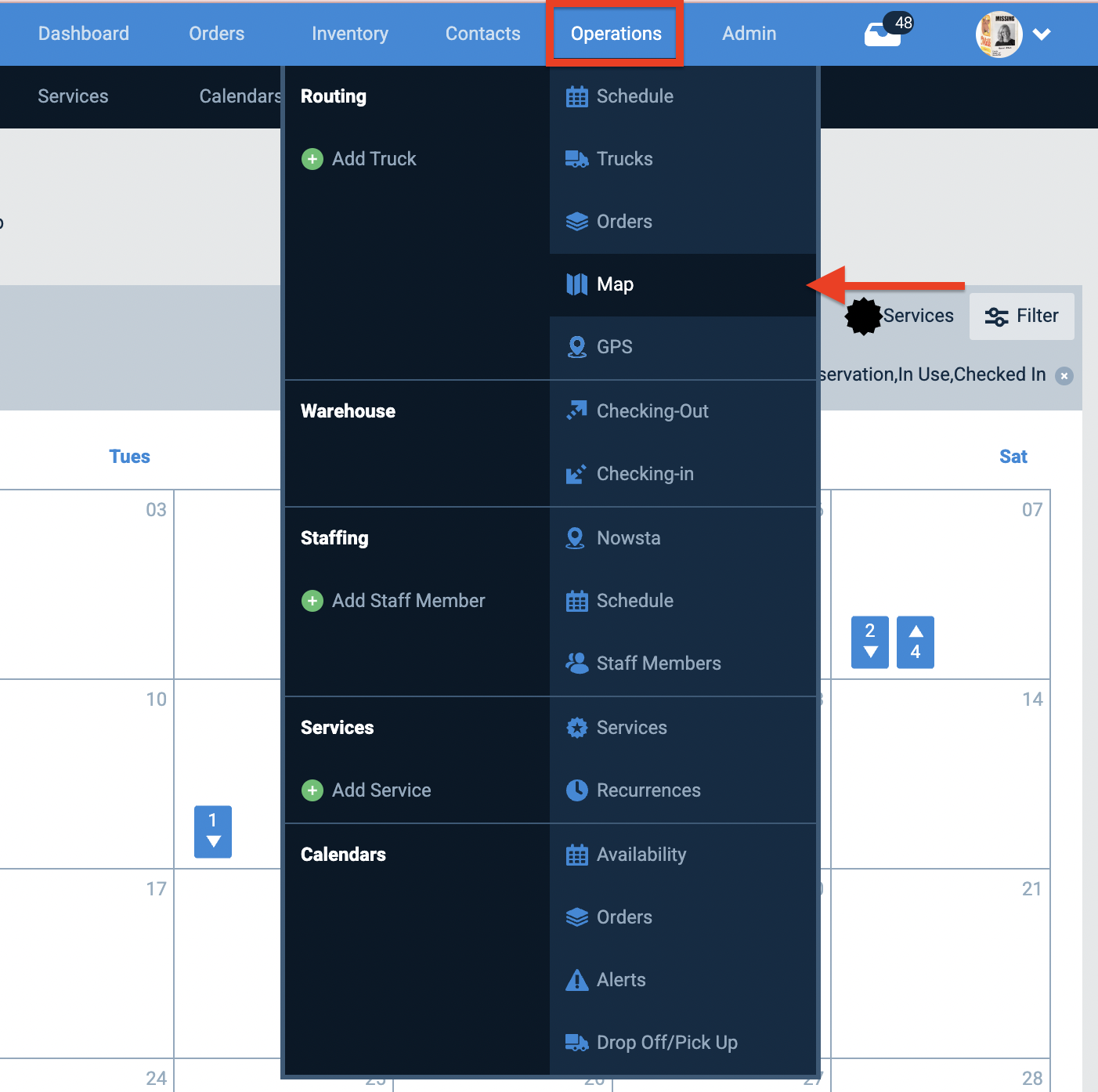Click the Trucks icon under Operations
Screen dimensions: 1098x1092
[x=577, y=158]
